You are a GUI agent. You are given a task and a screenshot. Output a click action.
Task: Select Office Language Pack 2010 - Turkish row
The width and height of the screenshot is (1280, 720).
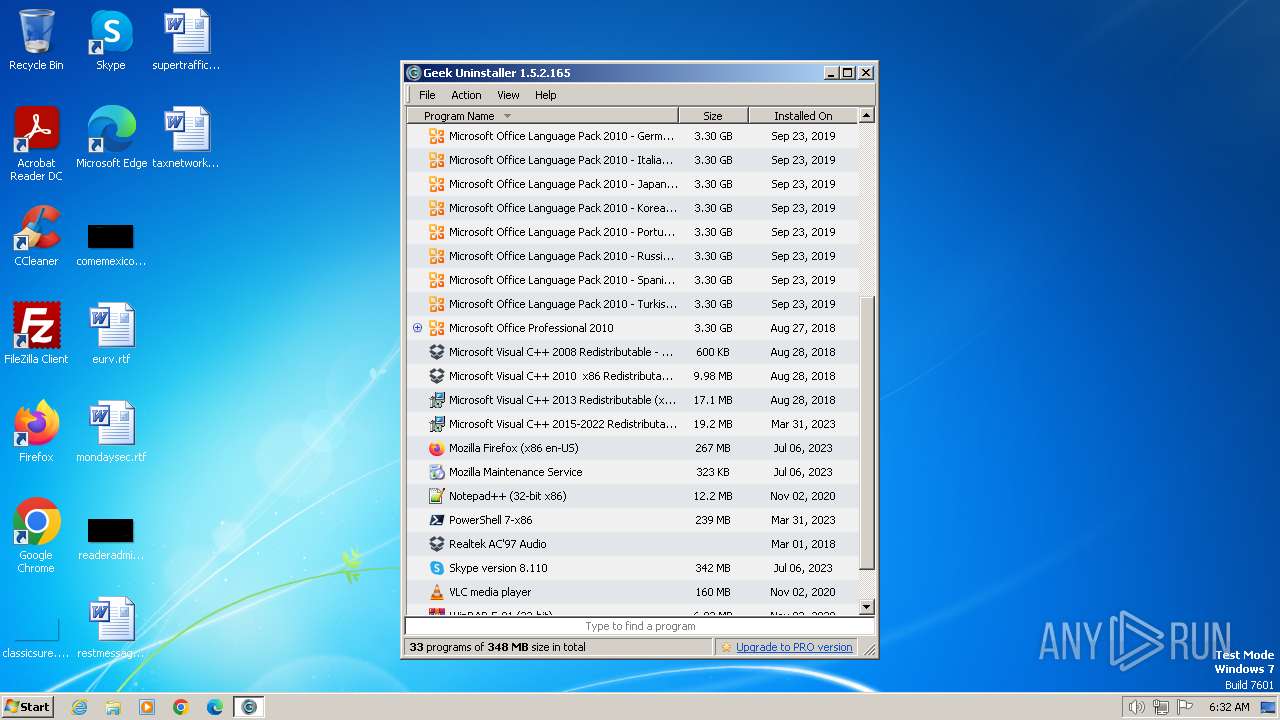633,304
